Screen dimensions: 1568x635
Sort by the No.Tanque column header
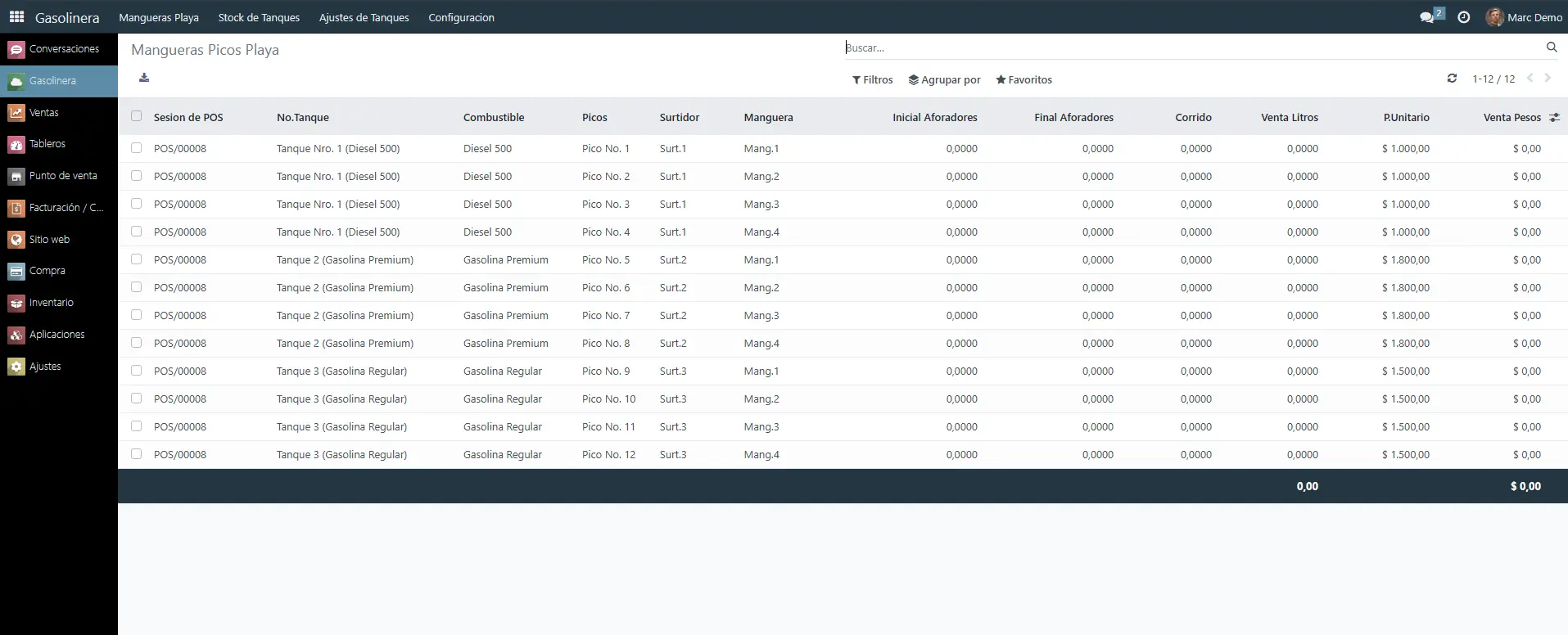click(303, 117)
